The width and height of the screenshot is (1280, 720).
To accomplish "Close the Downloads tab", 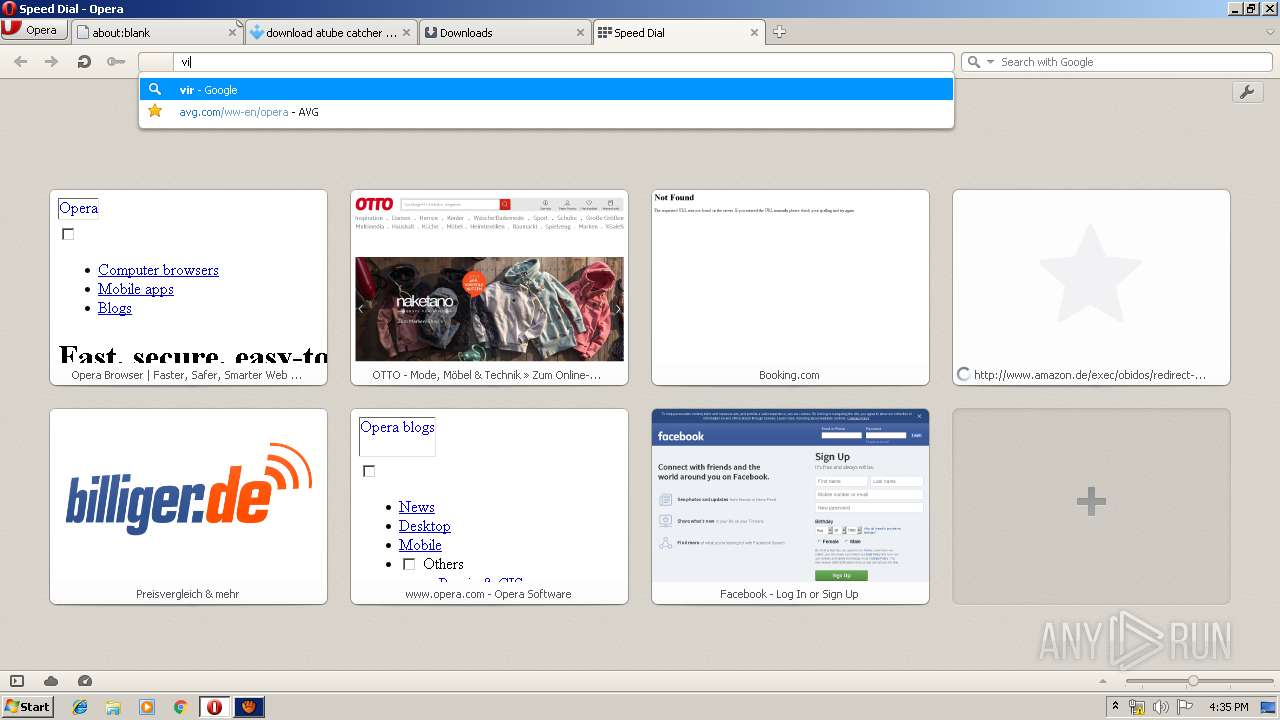I will (580, 33).
